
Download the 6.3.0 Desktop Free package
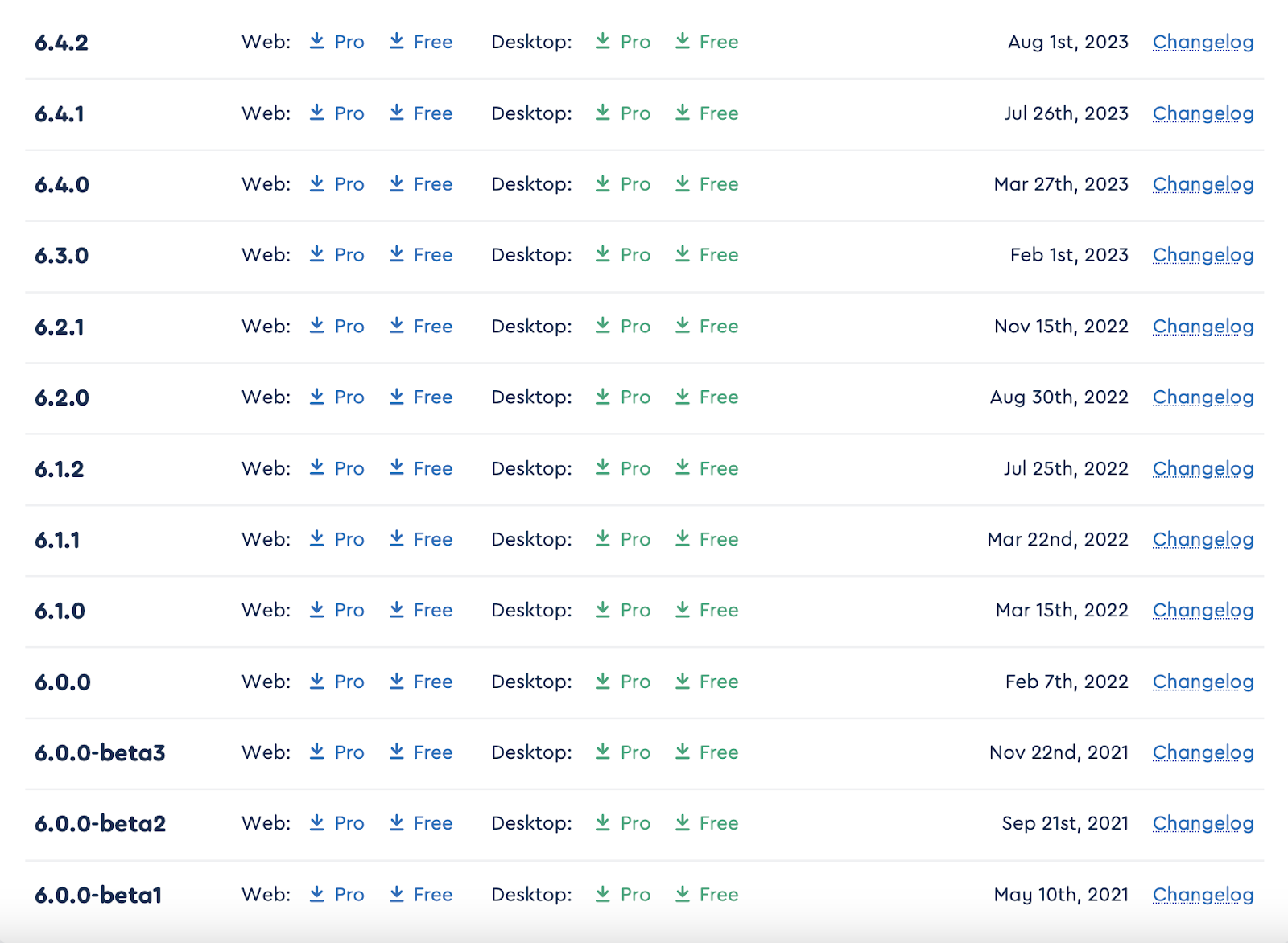(706, 255)
